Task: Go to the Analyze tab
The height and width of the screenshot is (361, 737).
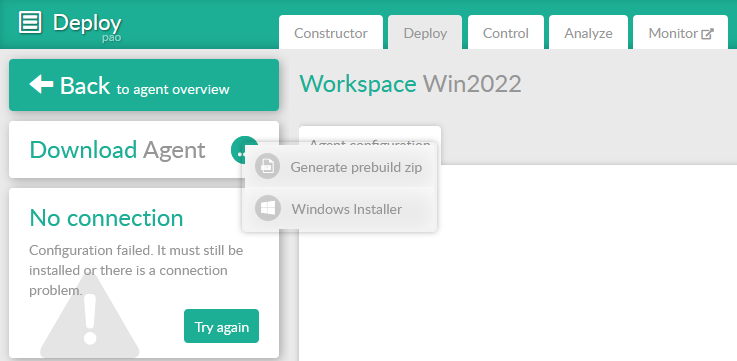Action: tap(588, 32)
